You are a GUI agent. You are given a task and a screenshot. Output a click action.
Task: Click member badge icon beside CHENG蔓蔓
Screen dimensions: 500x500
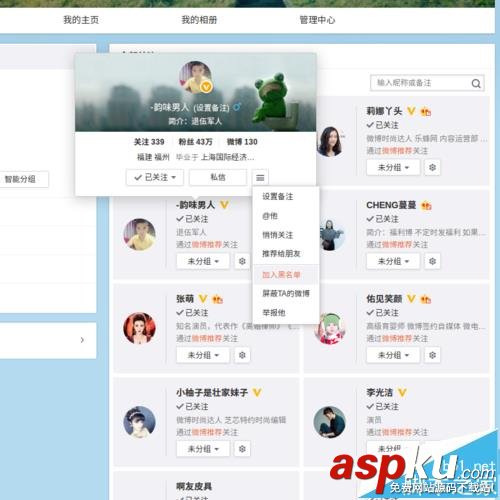pos(426,206)
